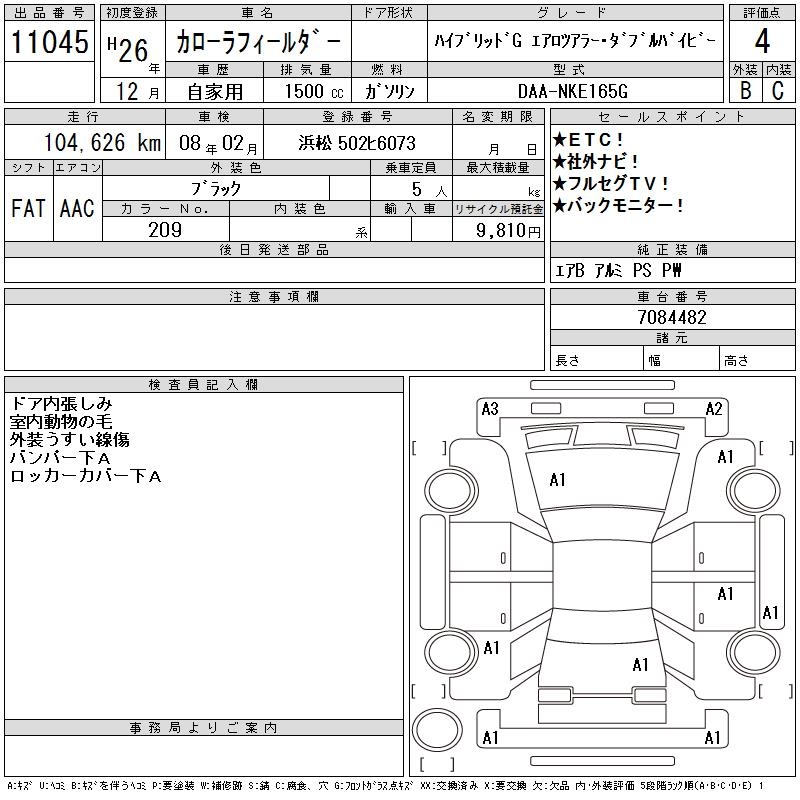The image size is (800, 800).
Task: Click the 出品番号 header
Action: 49,13
